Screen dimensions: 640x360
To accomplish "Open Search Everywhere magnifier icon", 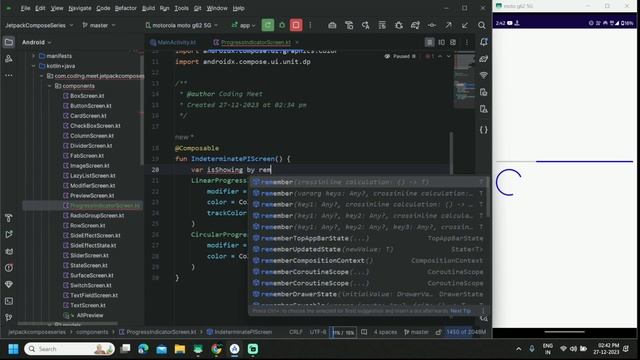I will pyautogui.click(x=482, y=25).
